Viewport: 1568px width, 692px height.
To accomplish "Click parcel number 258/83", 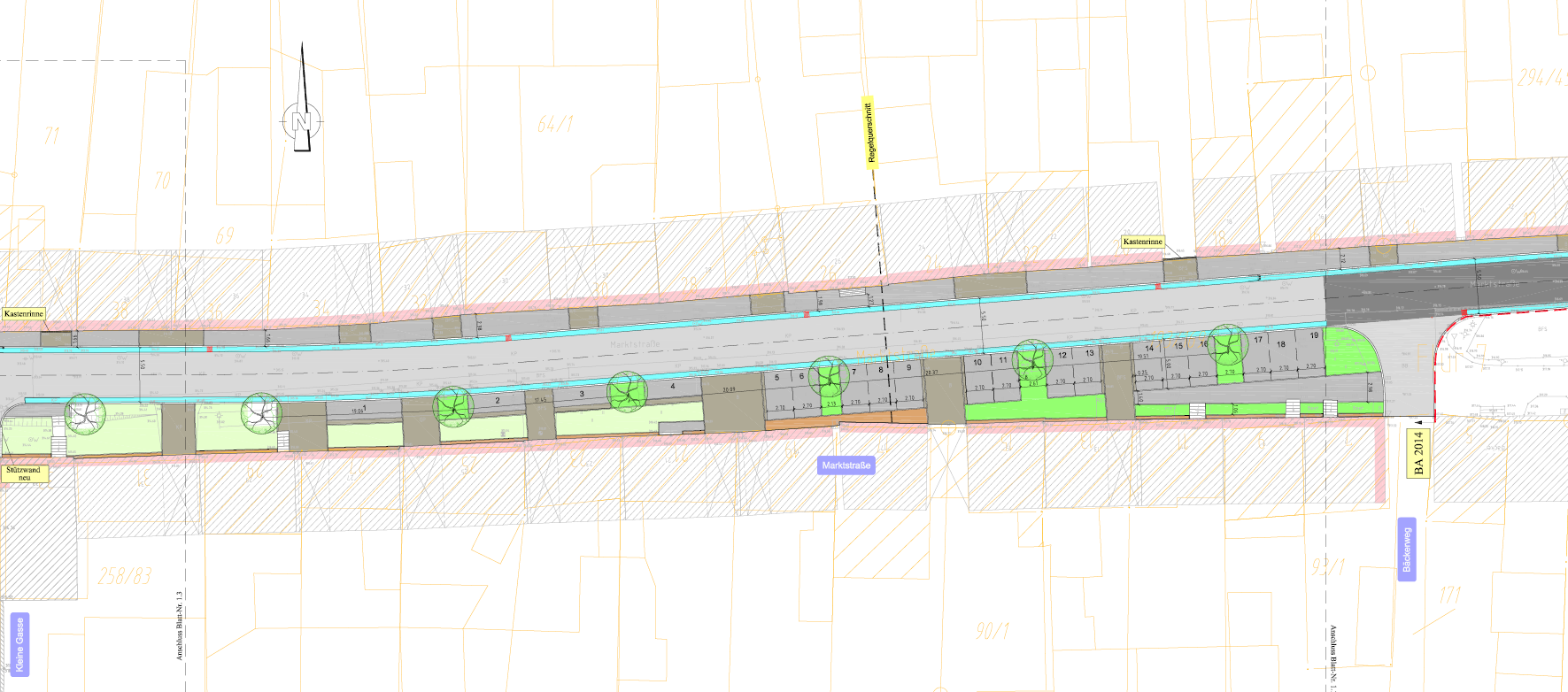I will pos(124,576).
